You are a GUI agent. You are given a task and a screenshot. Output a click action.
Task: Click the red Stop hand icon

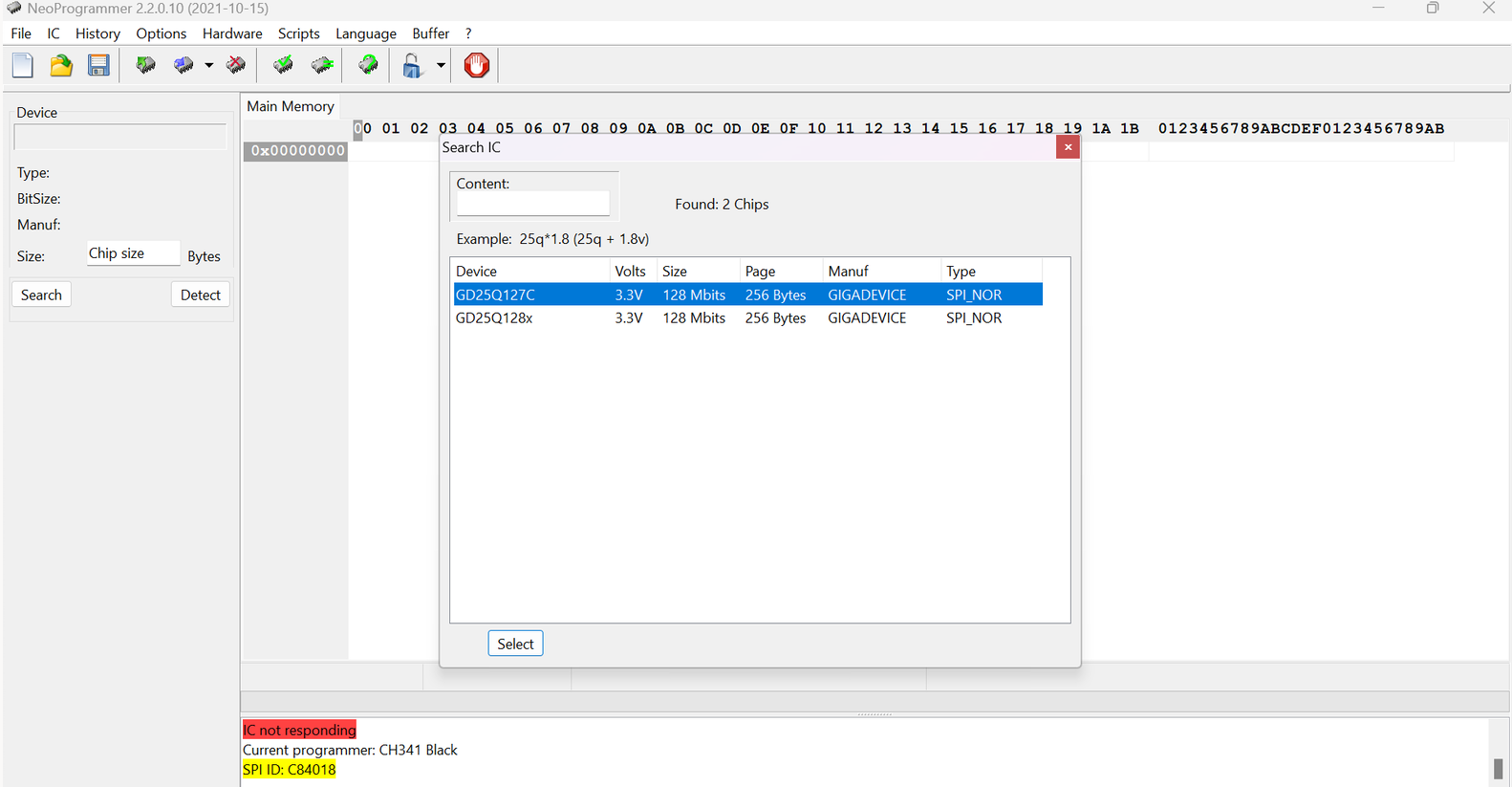coord(476,66)
